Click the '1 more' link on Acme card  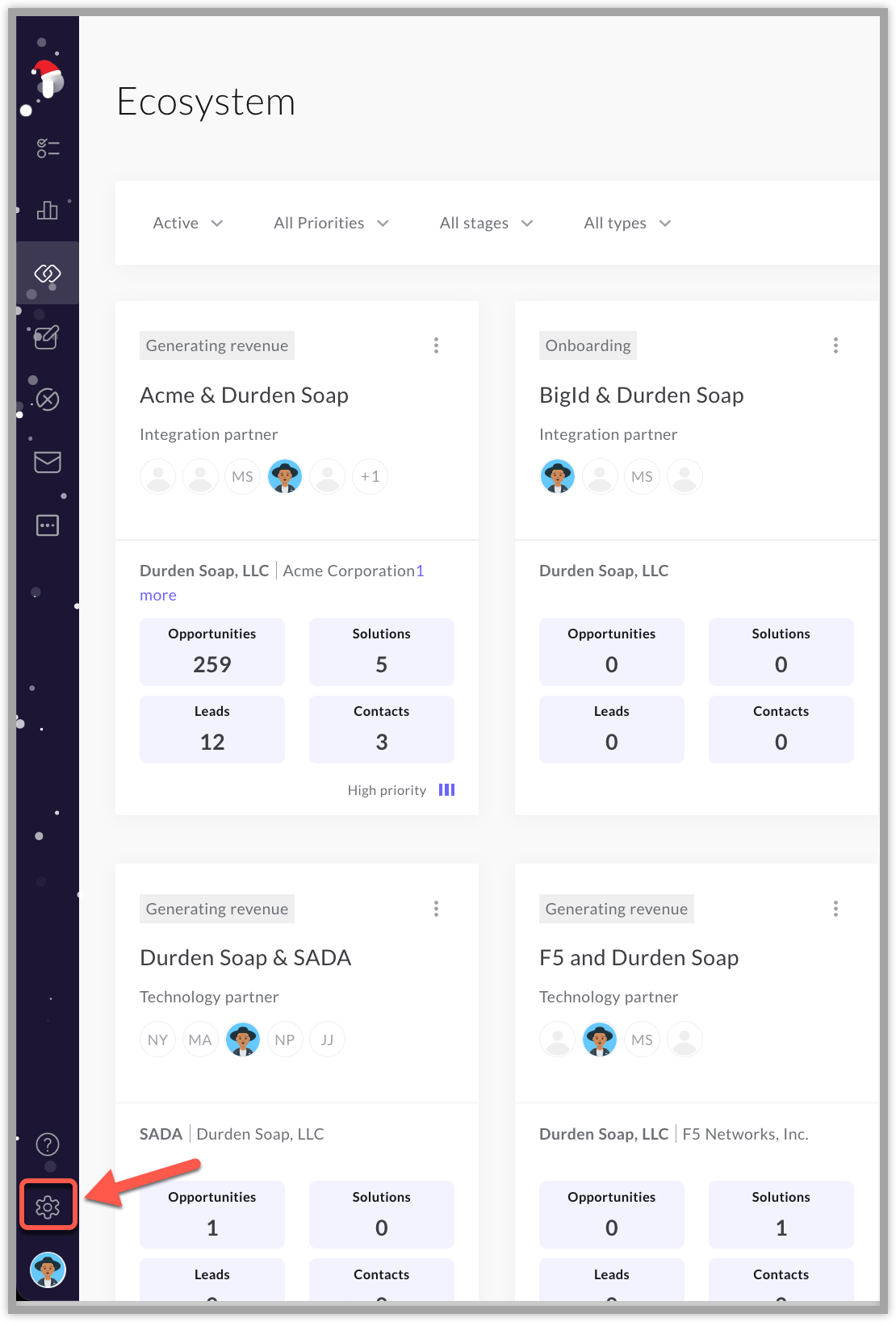pos(420,571)
